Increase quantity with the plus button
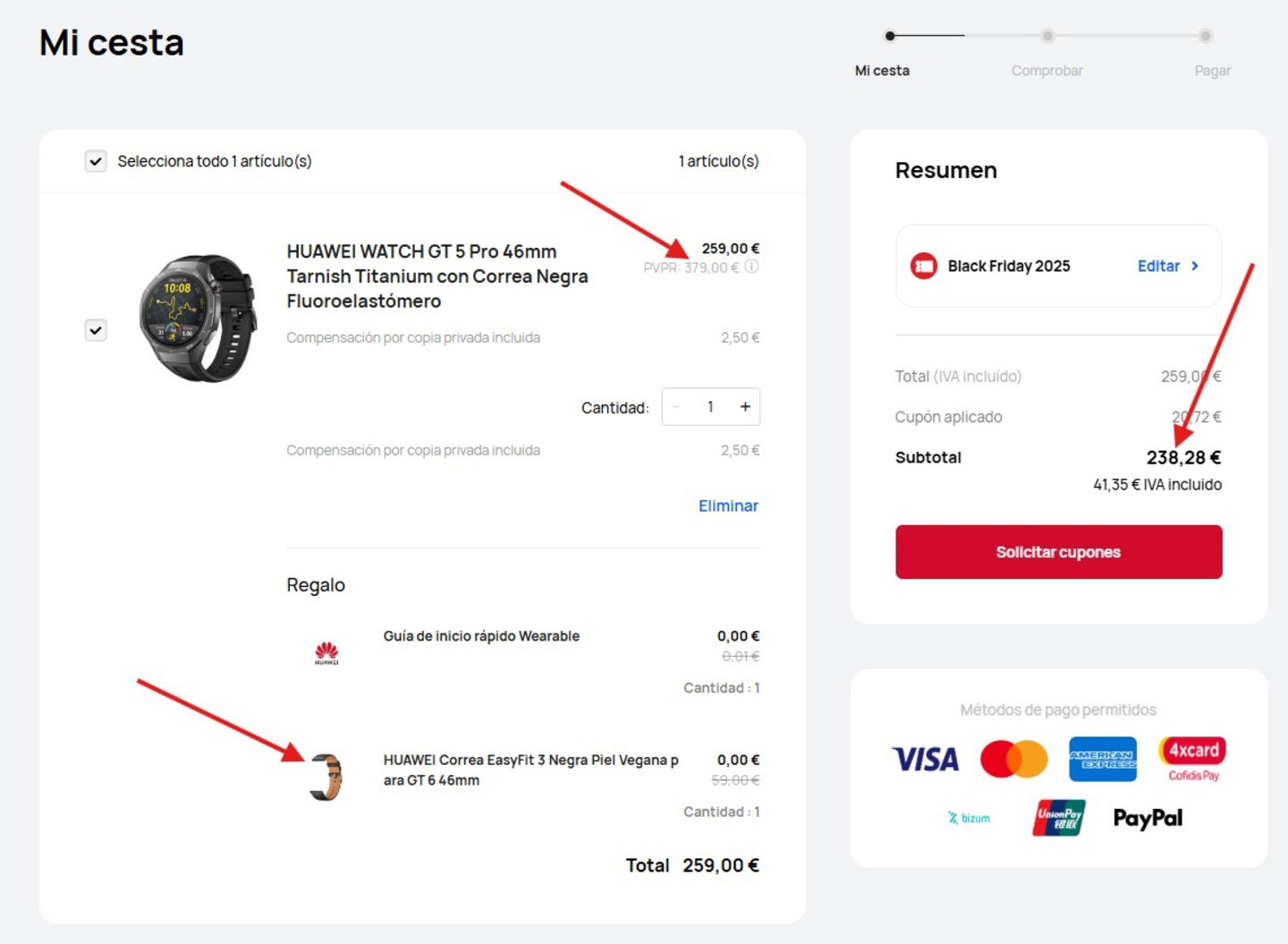The height and width of the screenshot is (944, 1288). [x=745, y=406]
